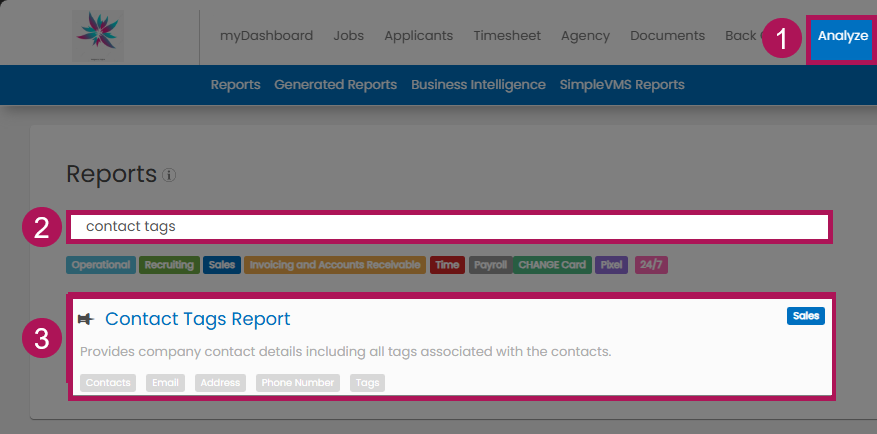This screenshot has height=434, width=877.
Task: Click the Phone Number keyword tag
Action: (x=298, y=383)
